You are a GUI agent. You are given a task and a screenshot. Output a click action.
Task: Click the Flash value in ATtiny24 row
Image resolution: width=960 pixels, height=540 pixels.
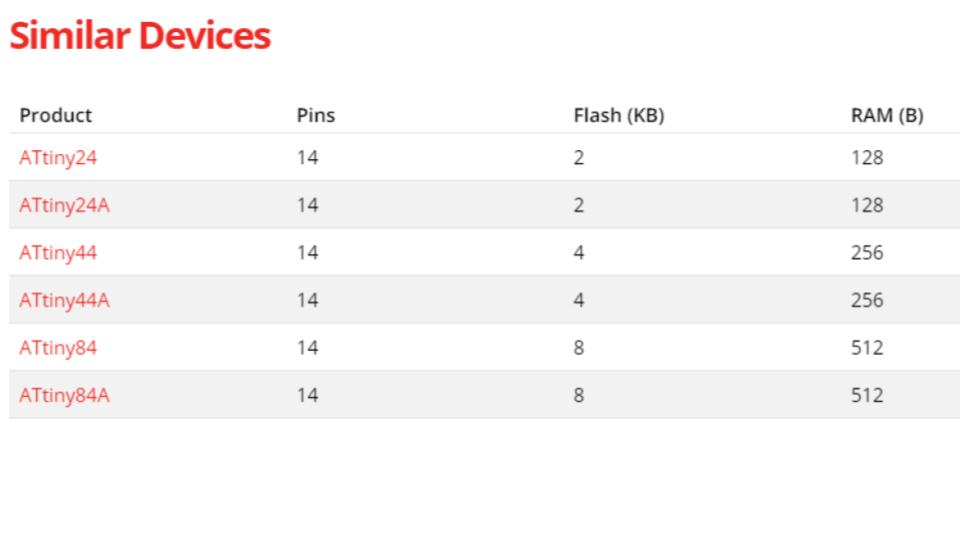(x=579, y=157)
